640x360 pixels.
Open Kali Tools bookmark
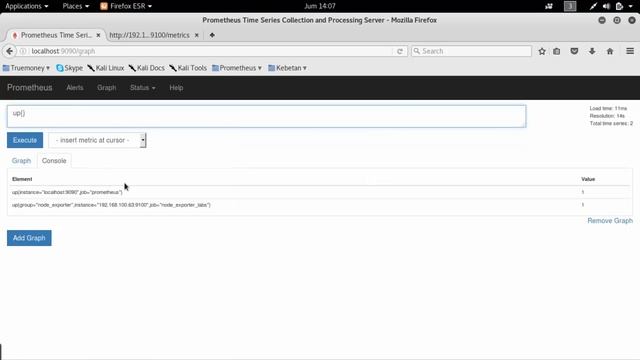pos(188,68)
